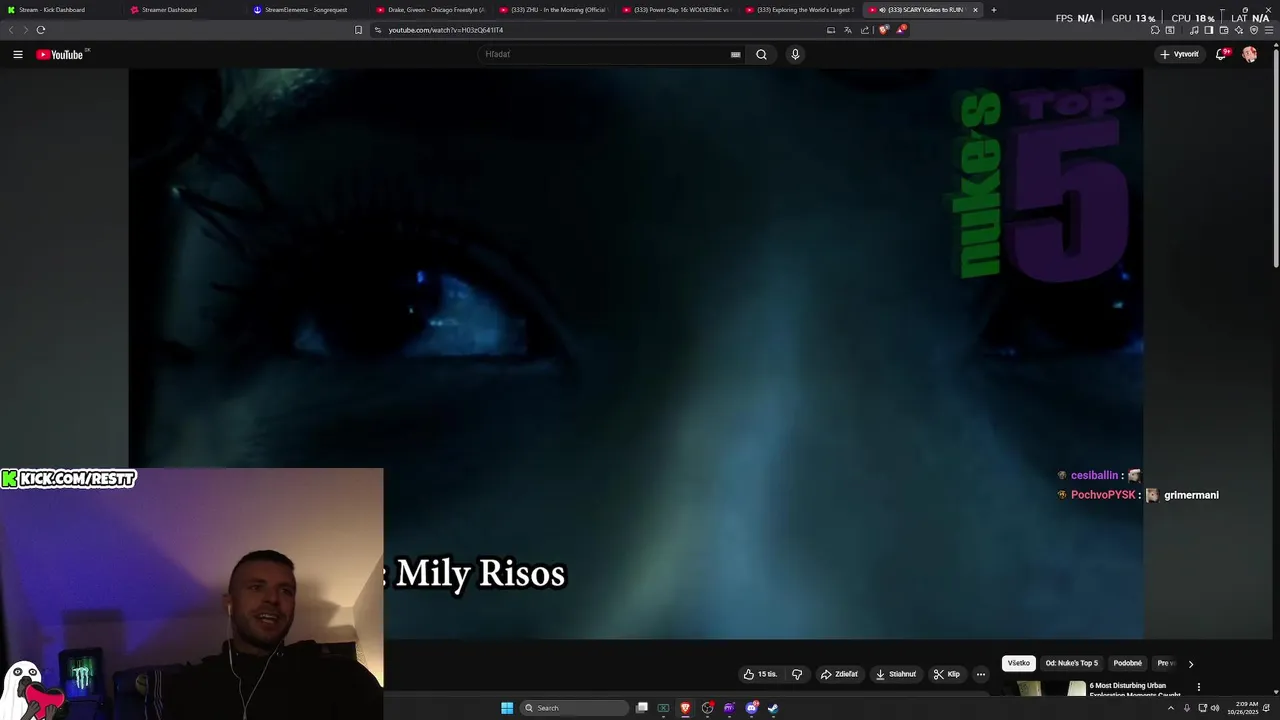Open the Brave VPN shield icon
The image size is (1280, 720).
click(x=1254, y=30)
